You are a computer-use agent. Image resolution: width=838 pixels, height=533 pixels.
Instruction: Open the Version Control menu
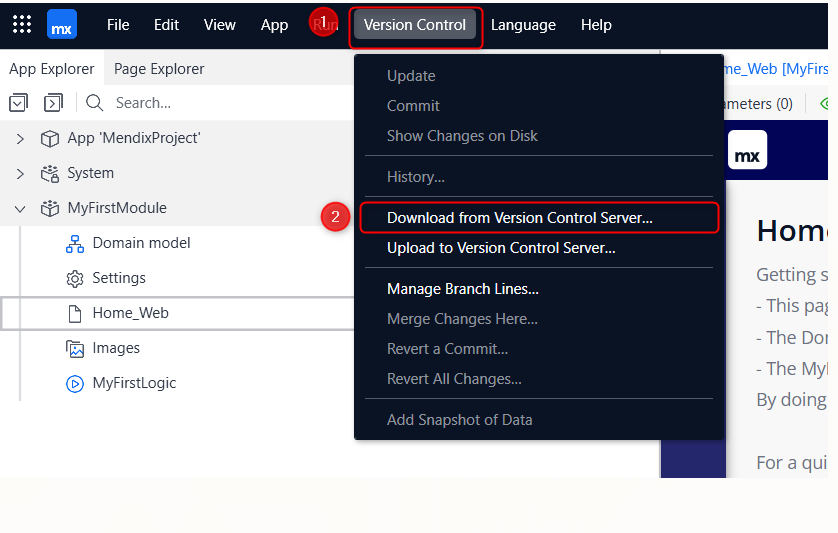415,25
